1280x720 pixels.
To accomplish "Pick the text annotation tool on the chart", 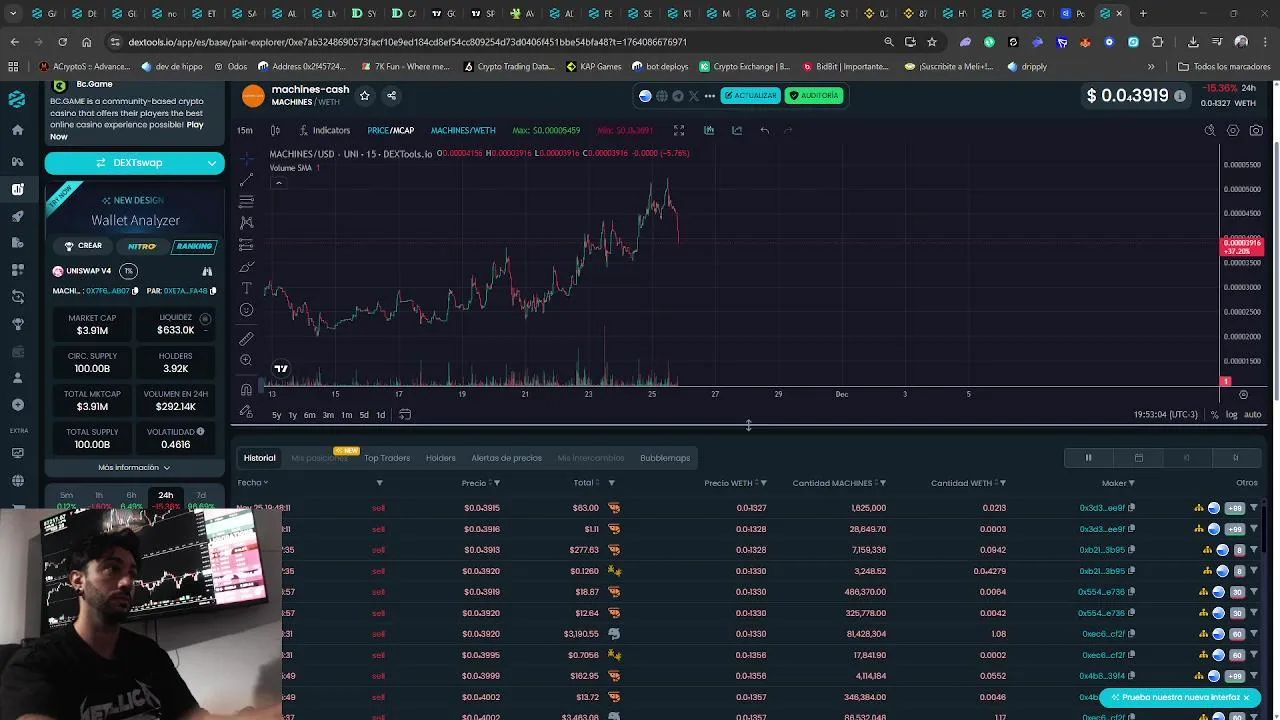I will [246, 288].
